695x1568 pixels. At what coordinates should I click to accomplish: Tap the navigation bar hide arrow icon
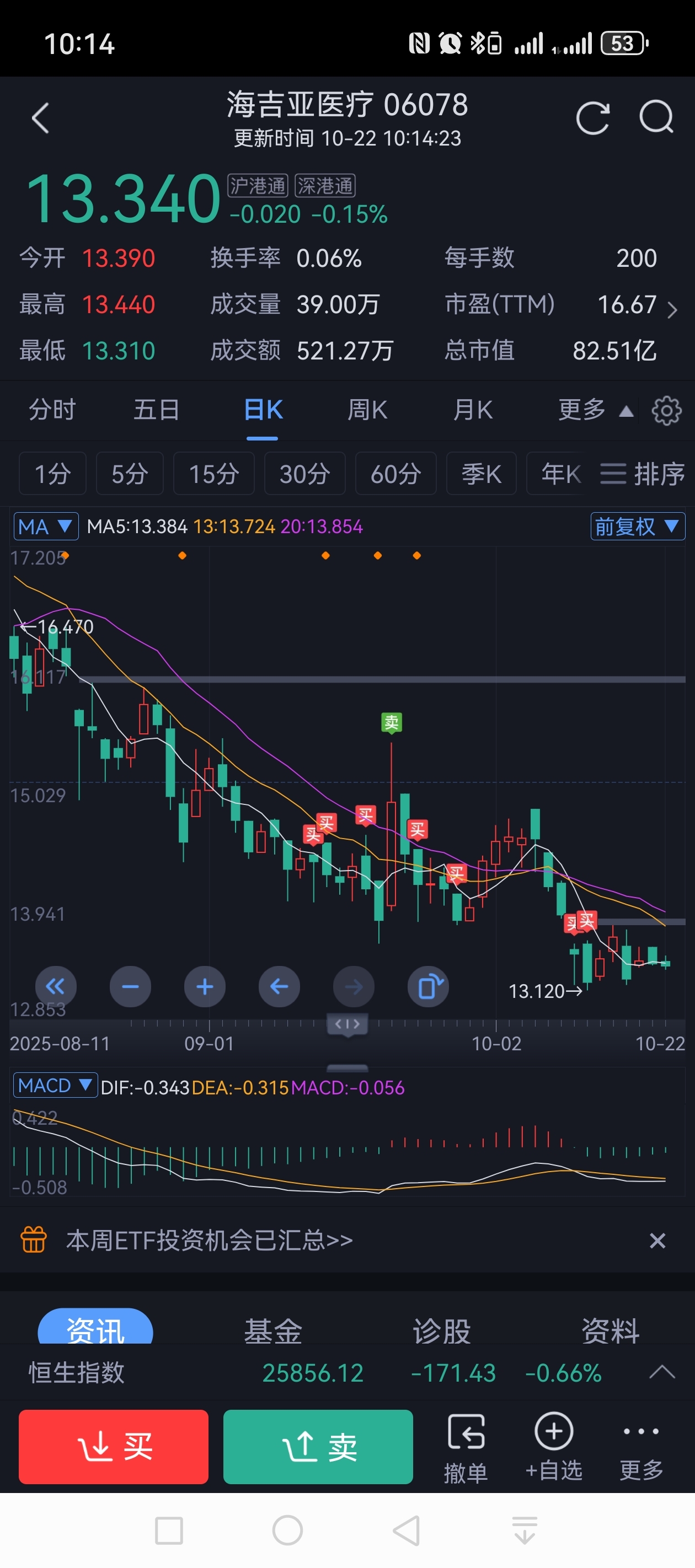[x=525, y=1531]
